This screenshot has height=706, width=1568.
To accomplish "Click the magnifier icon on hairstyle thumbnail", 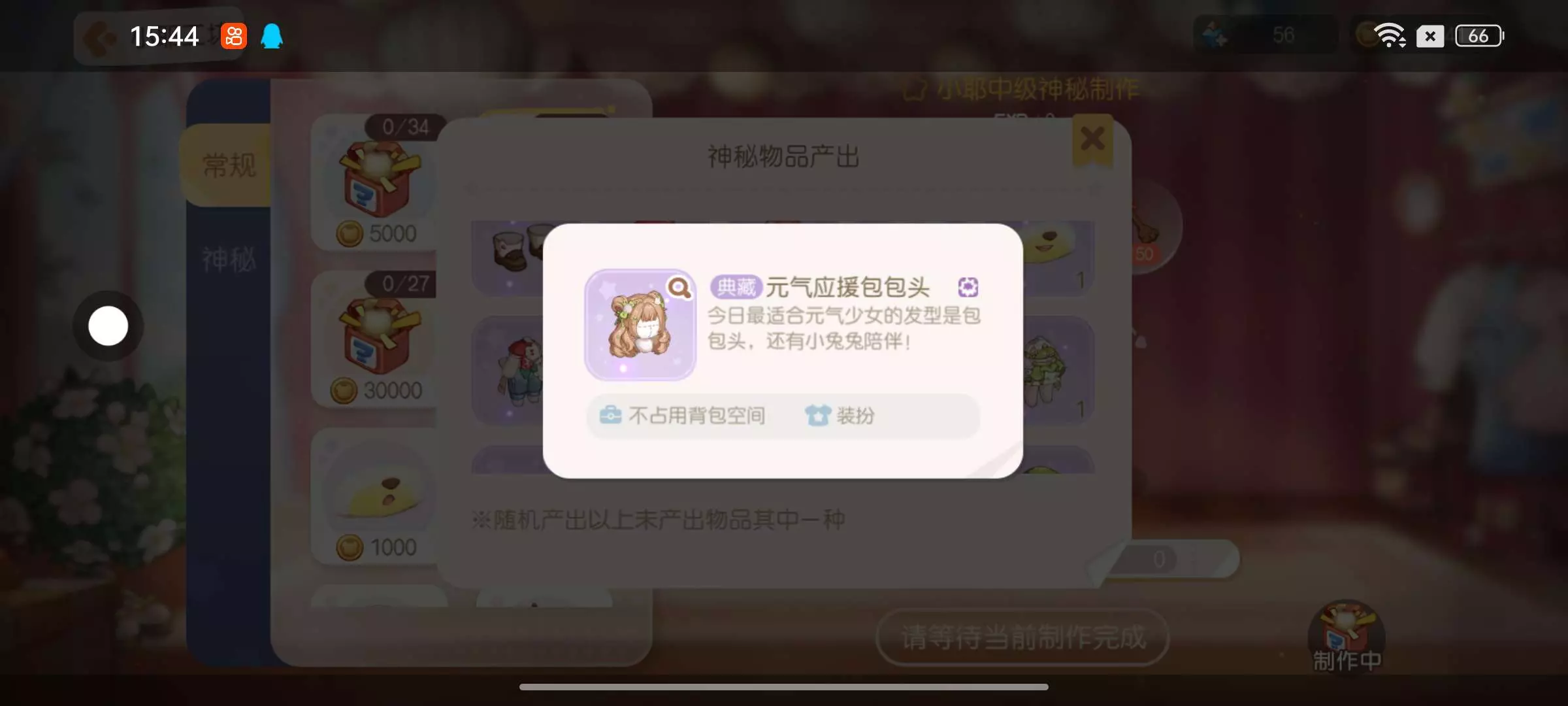I will point(680,287).
